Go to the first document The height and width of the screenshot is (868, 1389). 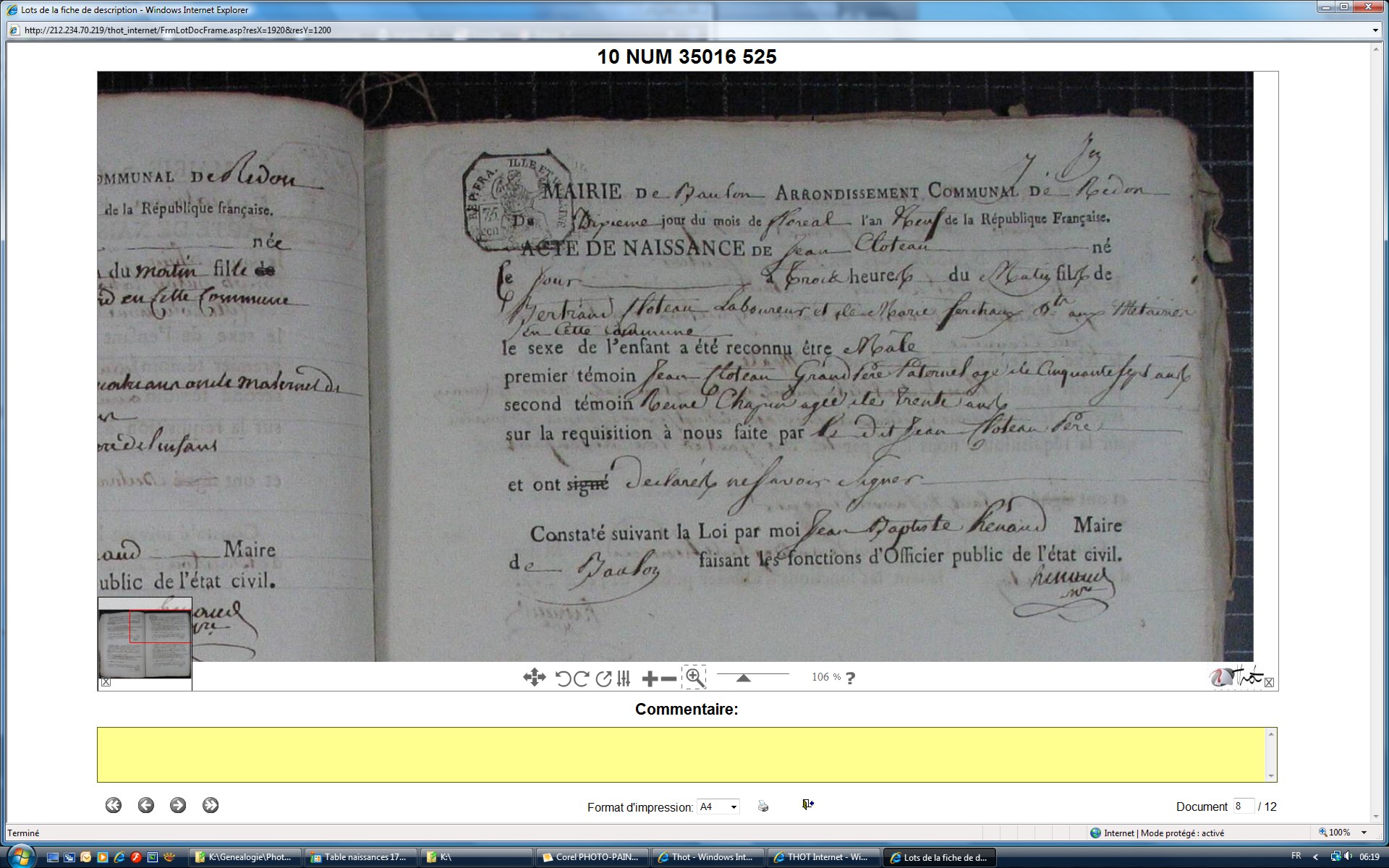(x=114, y=805)
